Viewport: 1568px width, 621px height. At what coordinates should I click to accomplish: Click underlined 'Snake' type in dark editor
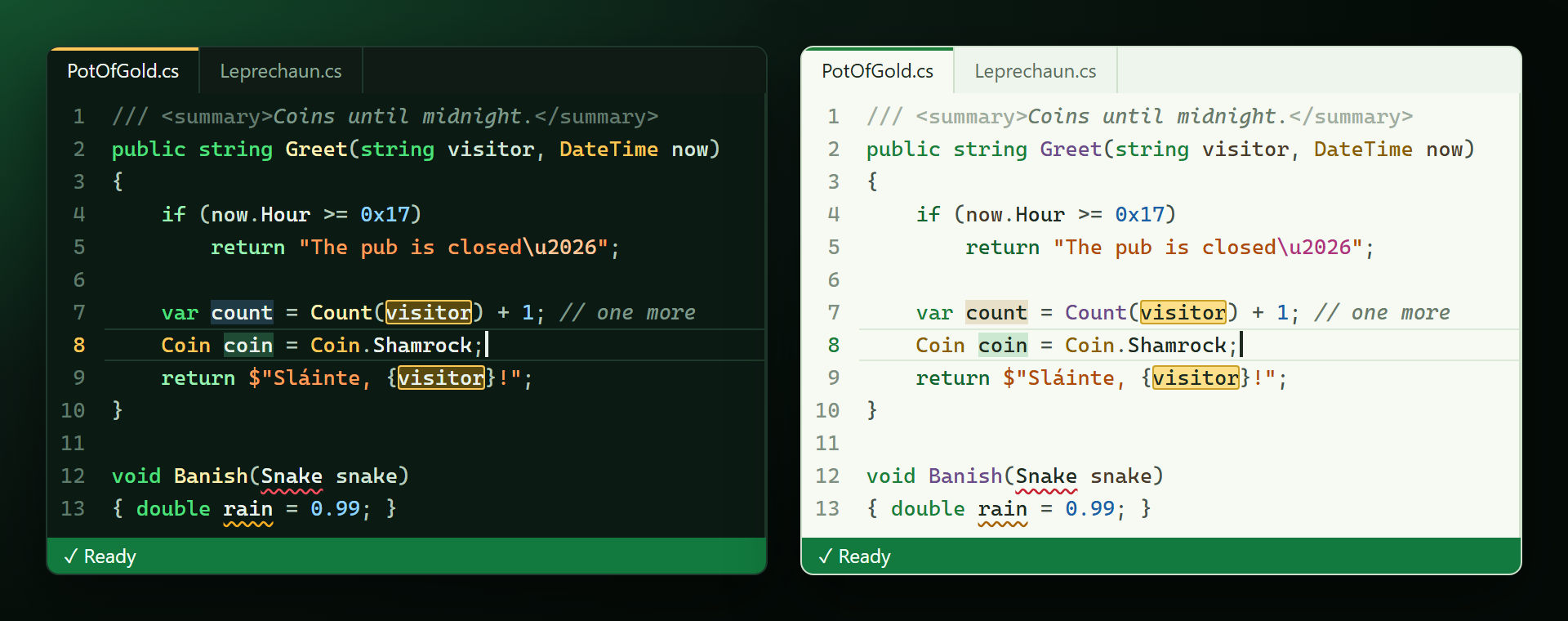(292, 476)
